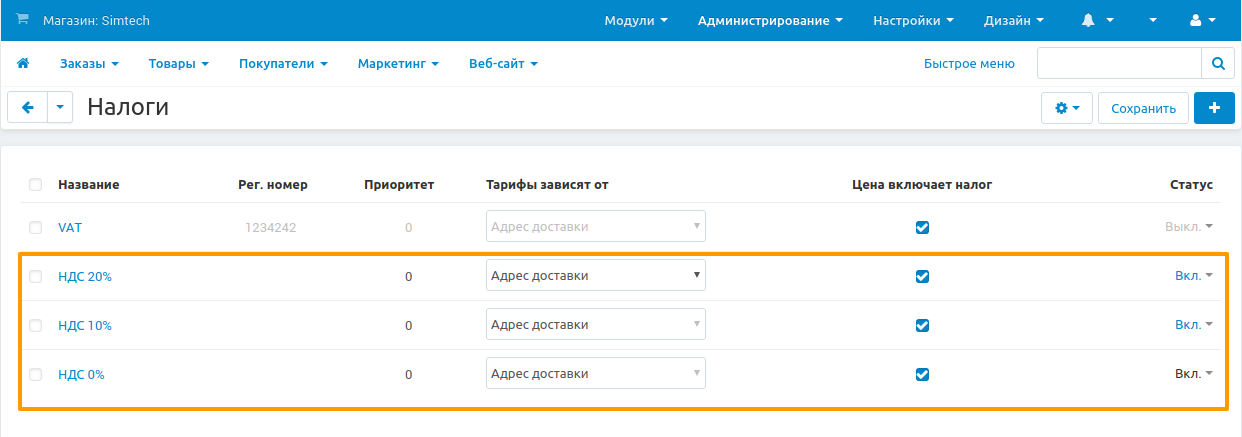
Task: Change status dropdown of НДС 0%
Action: 1193,374
